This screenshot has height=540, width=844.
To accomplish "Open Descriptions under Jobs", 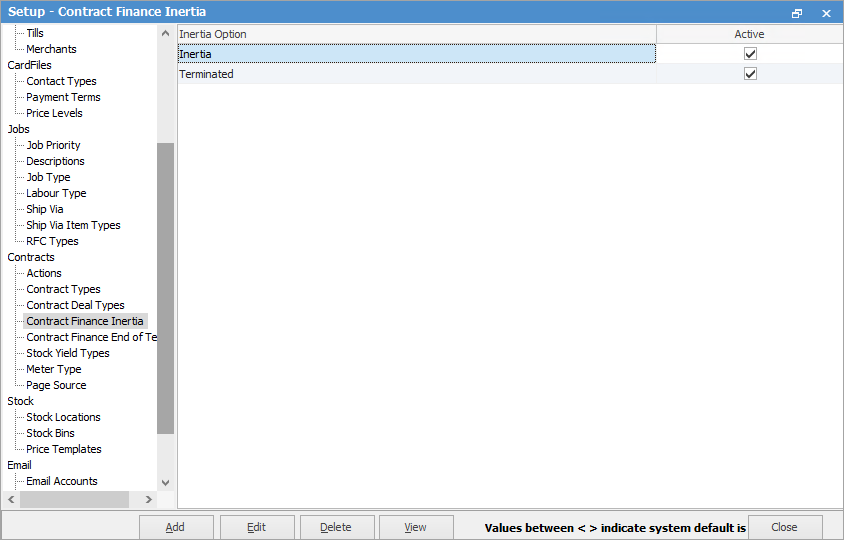I will (x=55, y=161).
